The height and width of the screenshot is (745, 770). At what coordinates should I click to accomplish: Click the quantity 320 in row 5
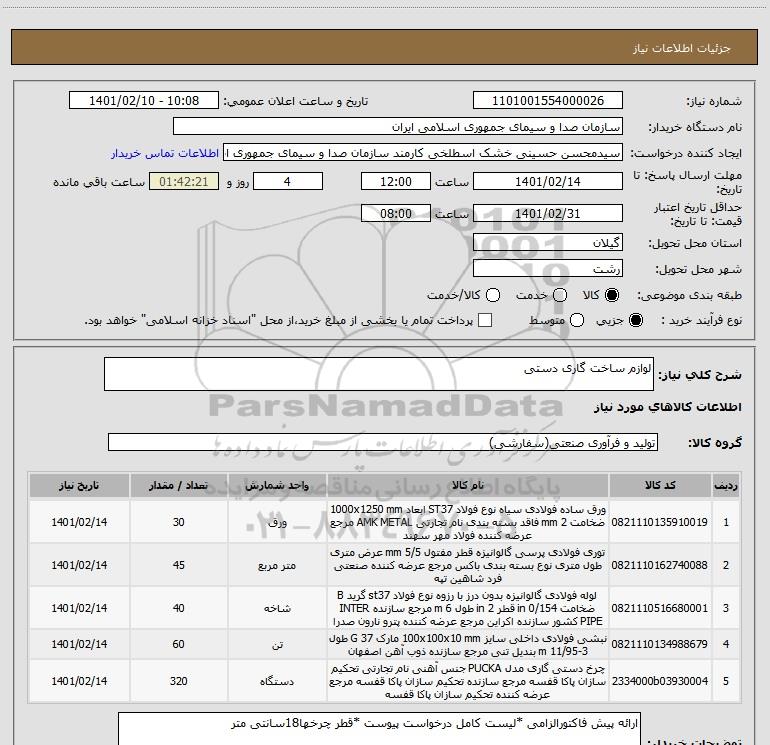179,681
